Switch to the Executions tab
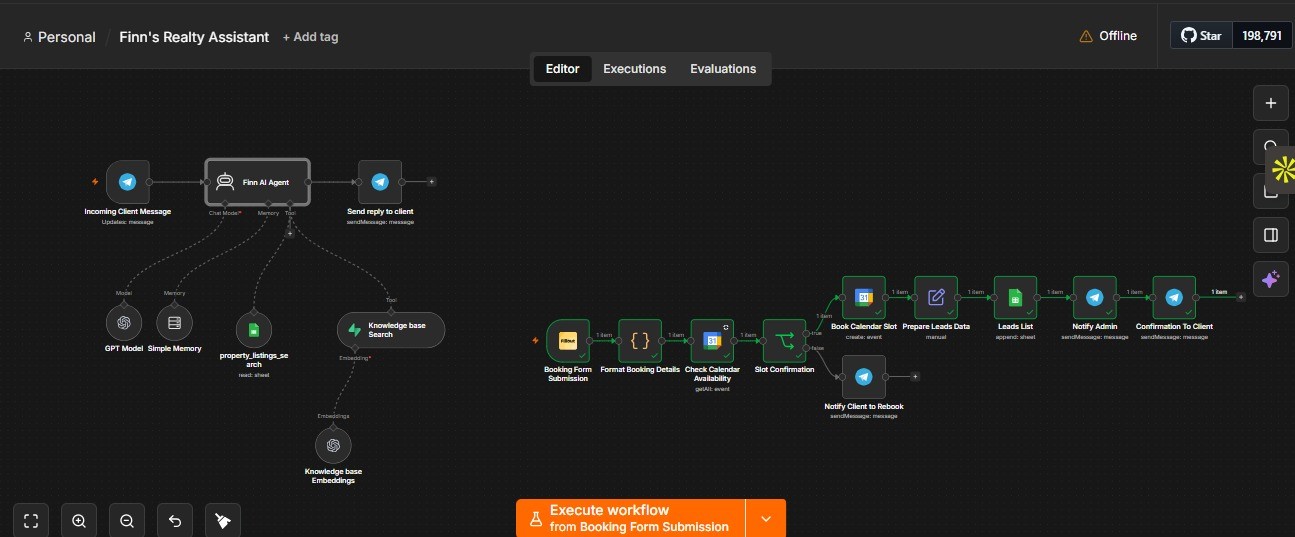This screenshot has height=537, width=1295. pyautogui.click(x=634, y=69)
